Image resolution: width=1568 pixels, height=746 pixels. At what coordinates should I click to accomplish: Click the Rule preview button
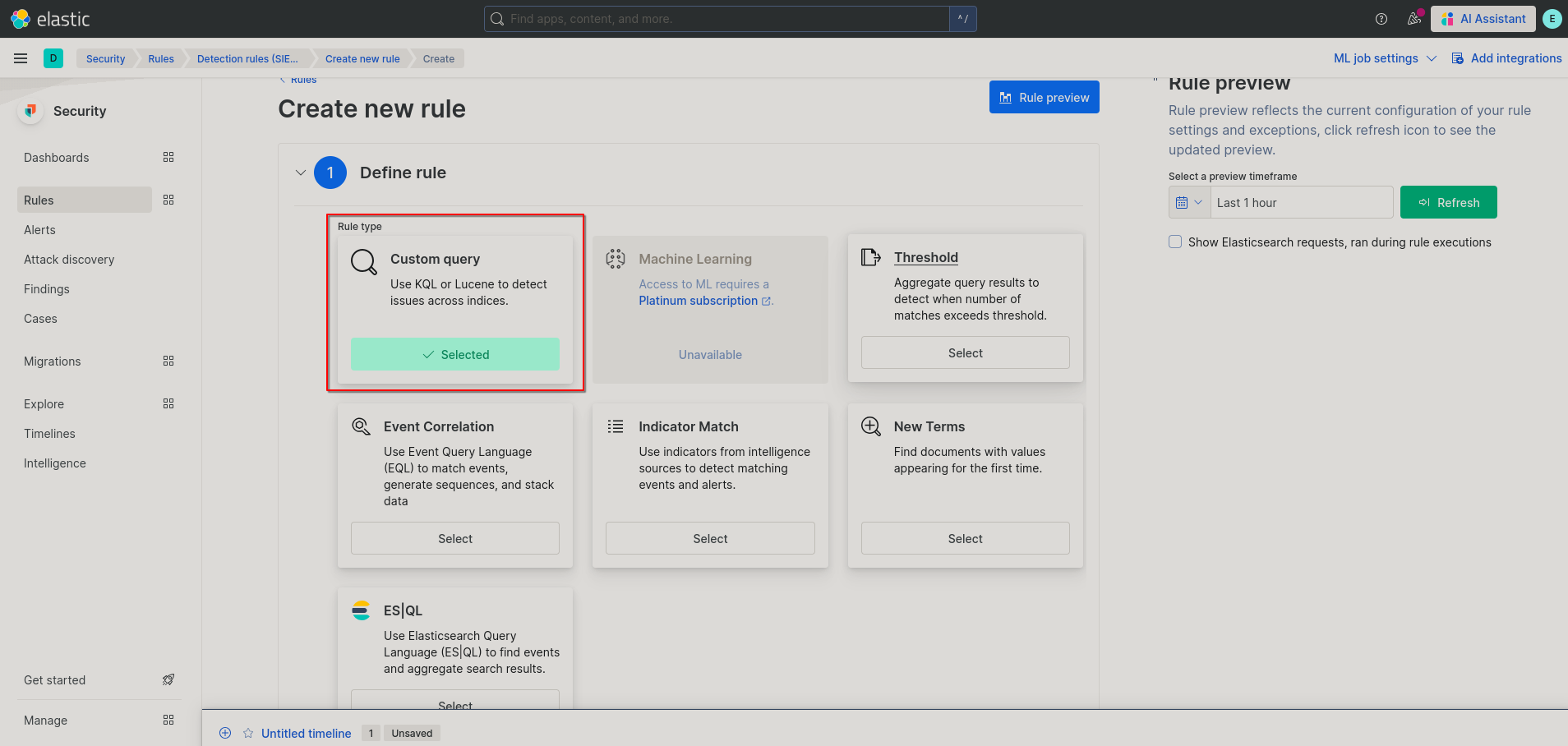[x=1044, y=97]
